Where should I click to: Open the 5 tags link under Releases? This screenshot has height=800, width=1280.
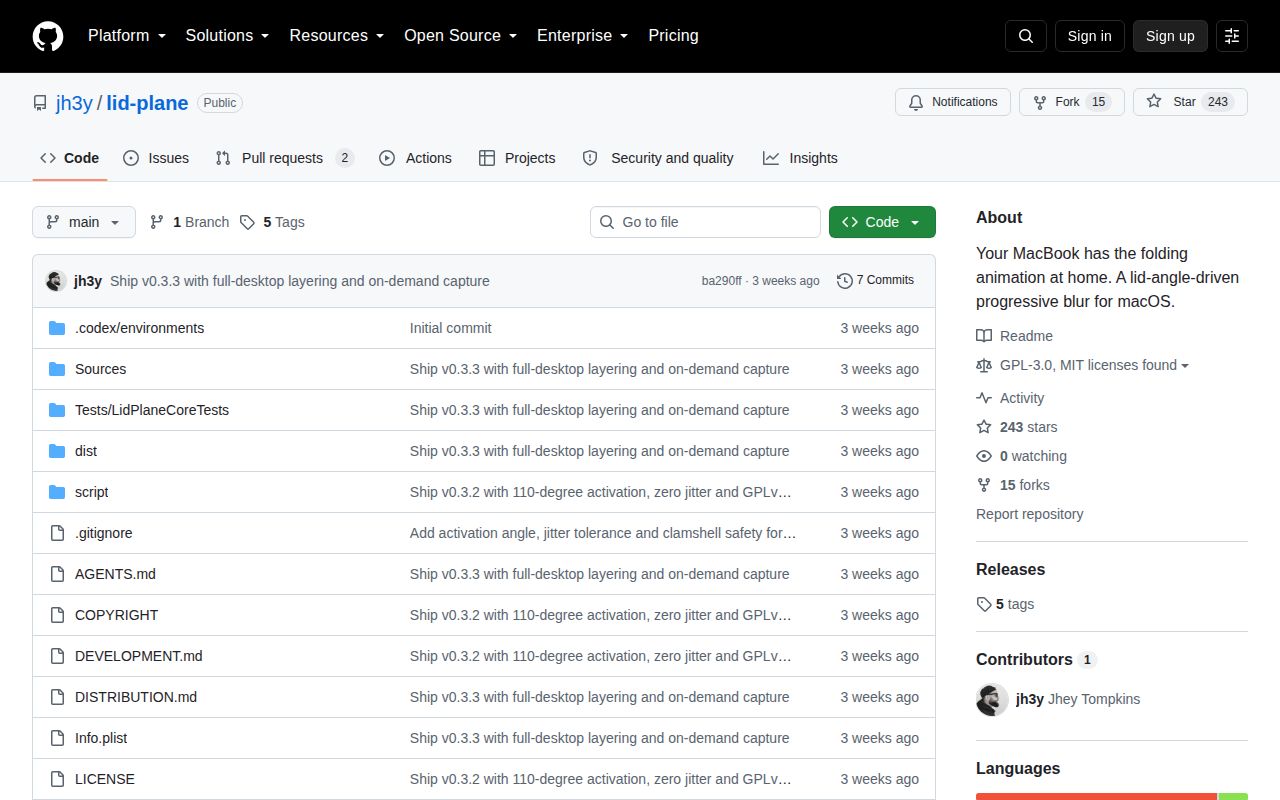(1005, 604)
